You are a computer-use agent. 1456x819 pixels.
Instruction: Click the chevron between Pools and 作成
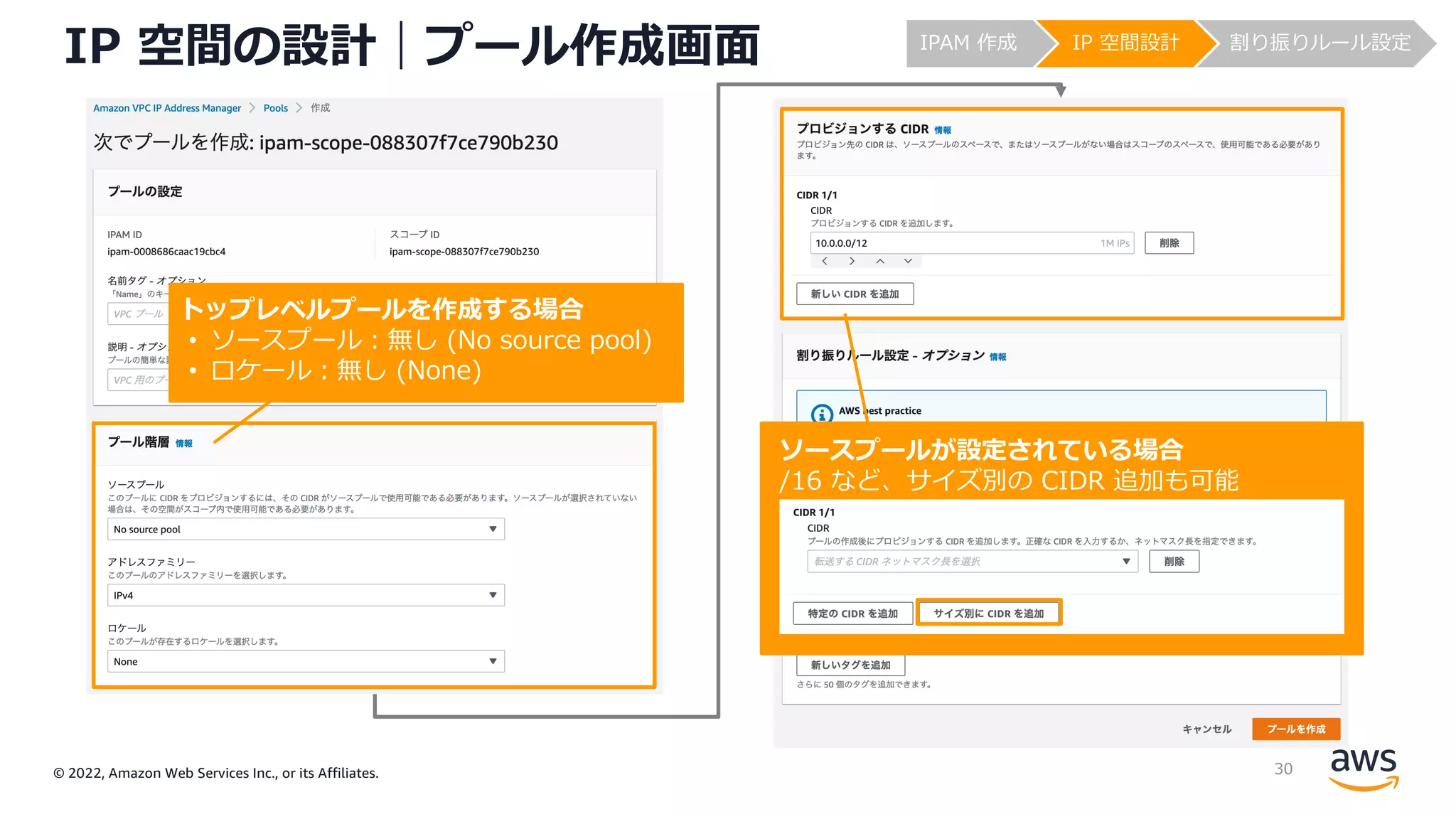coord(299,108)
